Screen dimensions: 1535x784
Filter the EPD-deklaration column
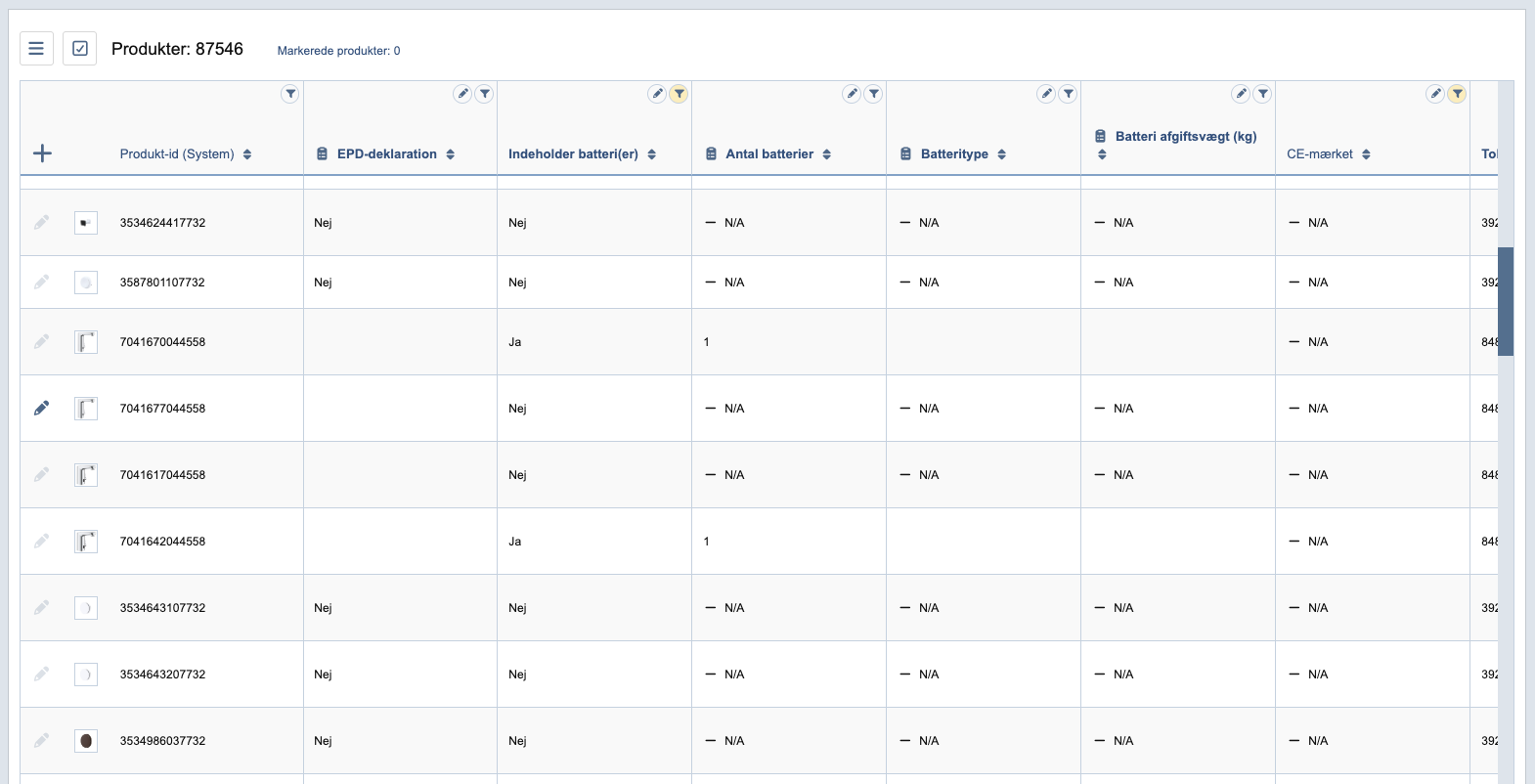point(485,94)
